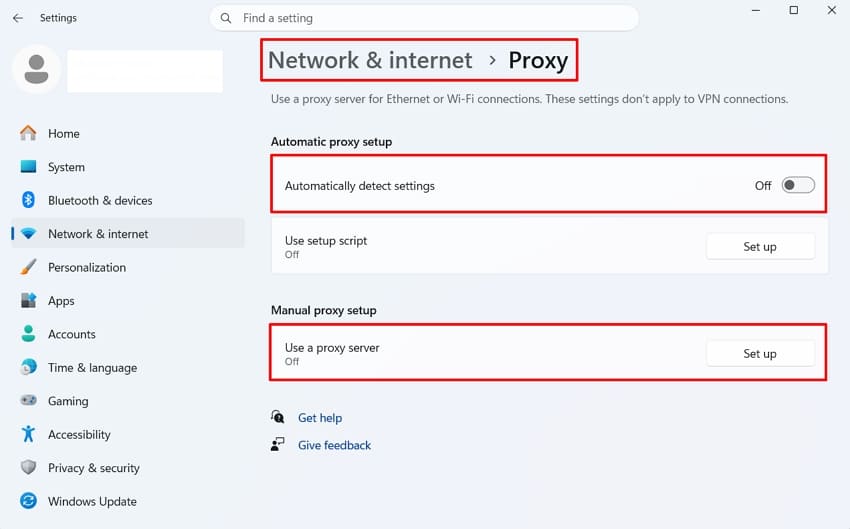850x529 pixels.
Task: Open Windows Update page
Action: pyautogui.click(x=128, y=501)
